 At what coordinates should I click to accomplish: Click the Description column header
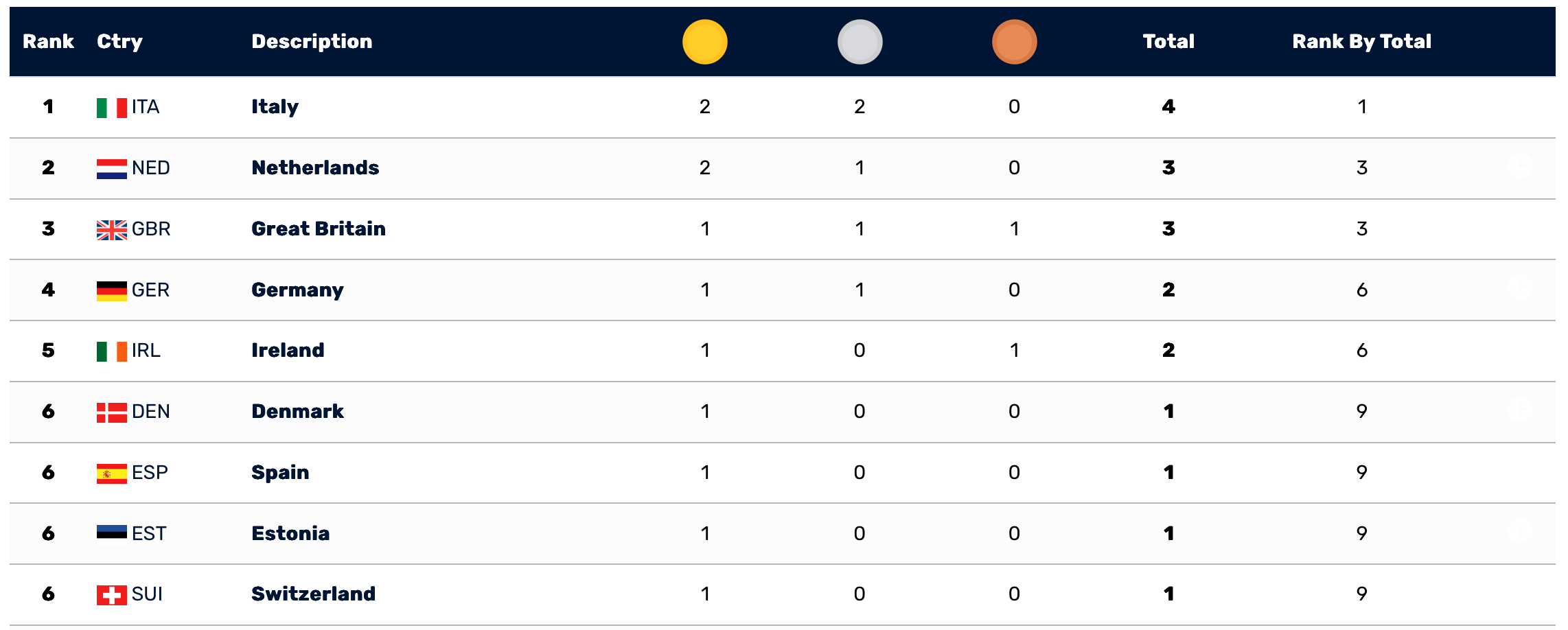(312, 42)
